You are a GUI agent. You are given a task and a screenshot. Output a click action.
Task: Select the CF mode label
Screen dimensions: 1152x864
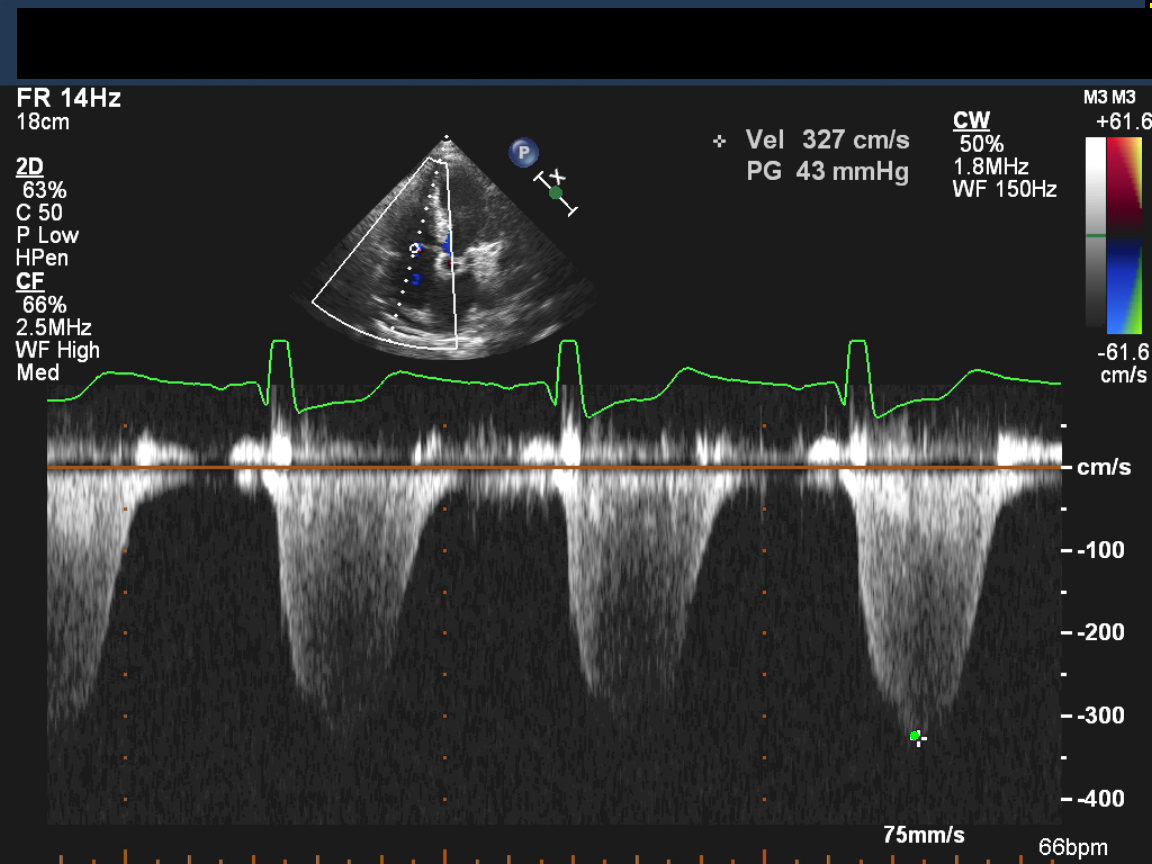pos(30,281)
